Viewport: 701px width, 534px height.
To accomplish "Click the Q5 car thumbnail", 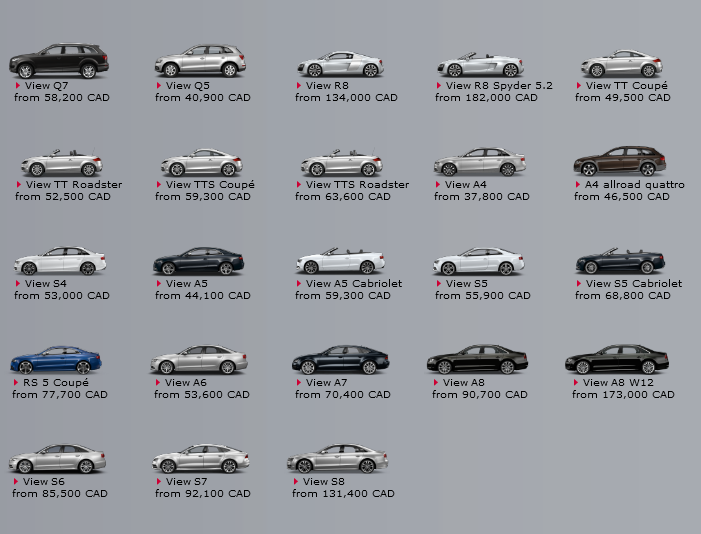I will click(x=200, y=61).
